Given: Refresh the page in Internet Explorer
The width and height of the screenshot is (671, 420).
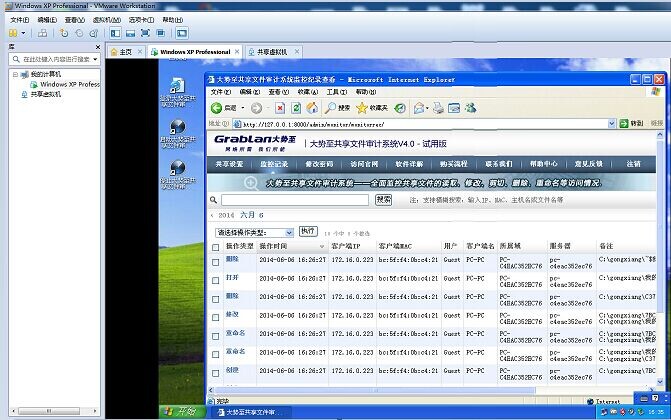Looking at the screenshot, I should tap(296, 108).
